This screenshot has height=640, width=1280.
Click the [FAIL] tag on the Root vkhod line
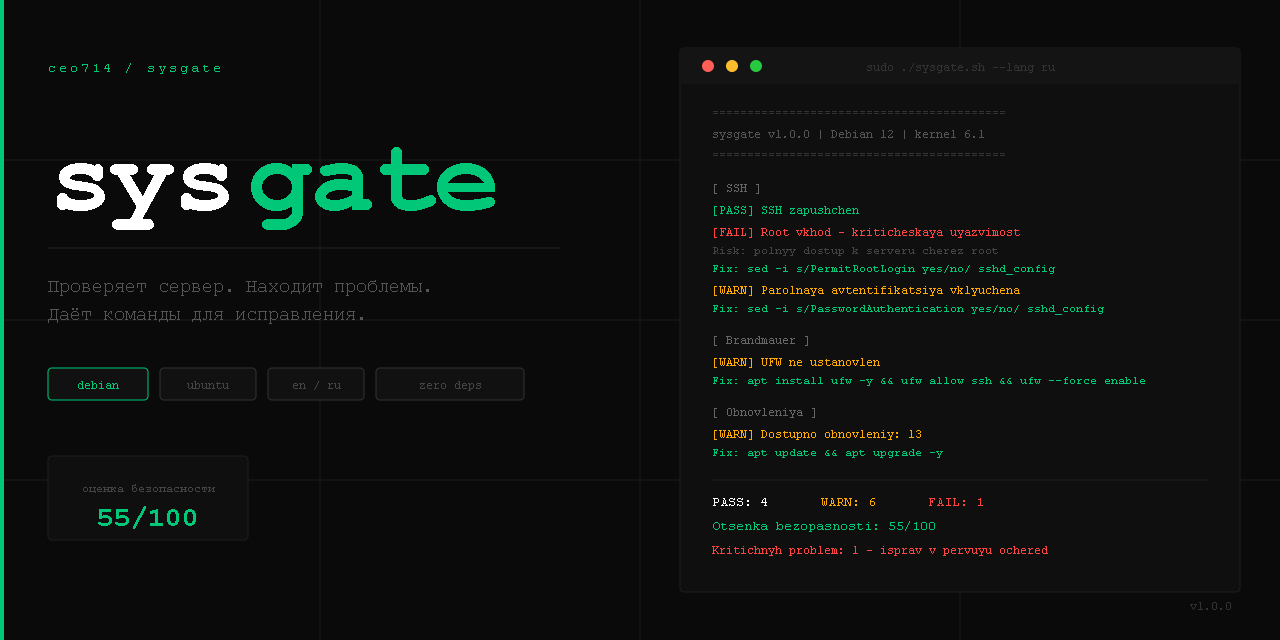click(x=733, y=232)
